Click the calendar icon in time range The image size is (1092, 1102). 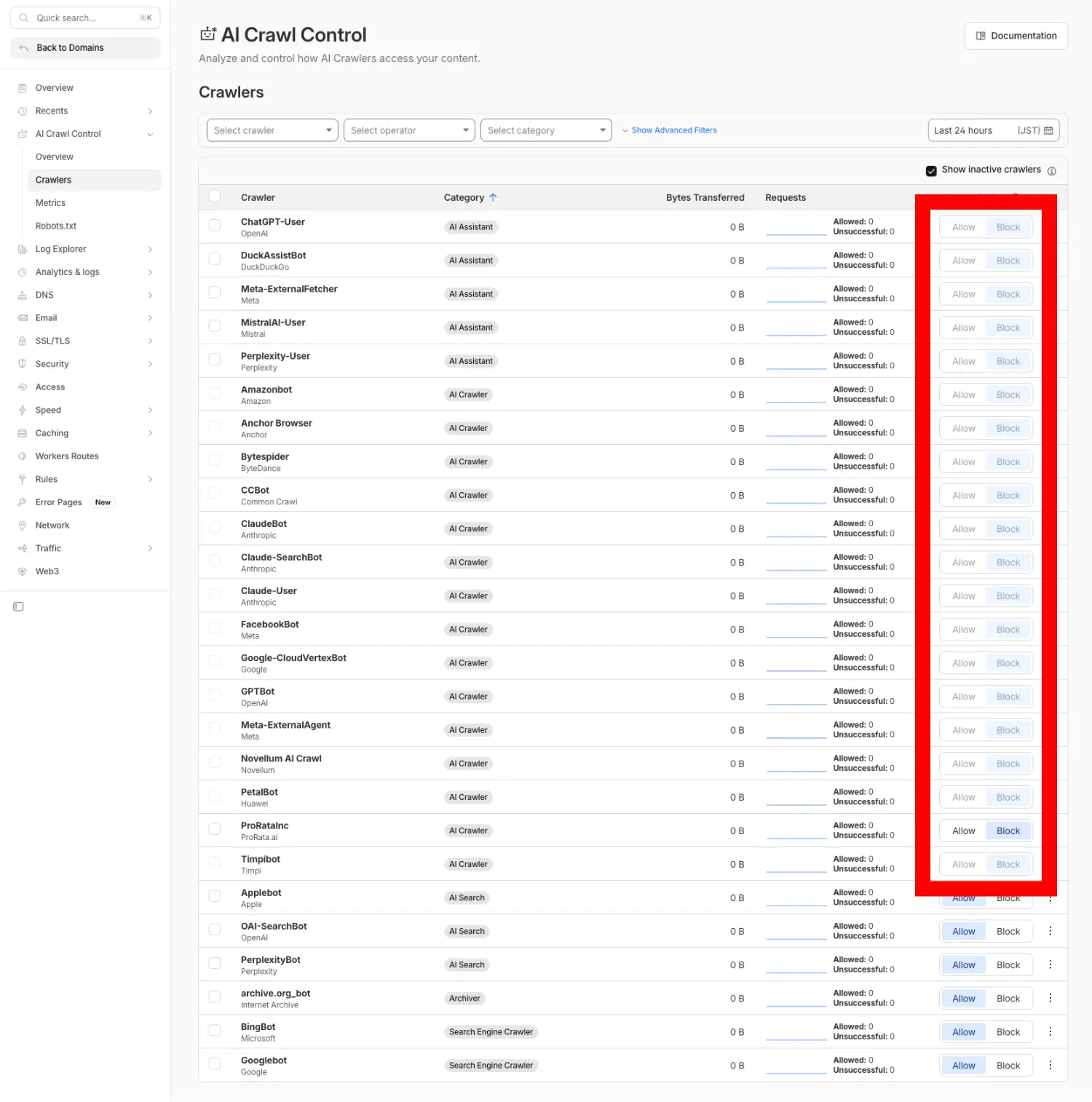click(1048, 130)
